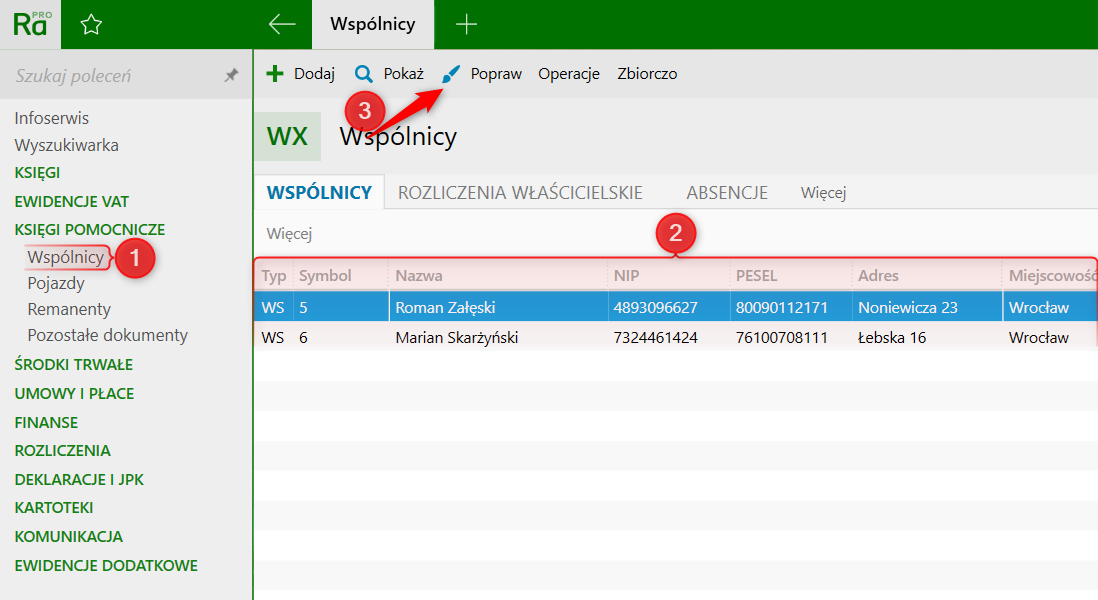Click NIP value 4893096627
This screenshot has width=1098, height=600.
click(x=655, y=307)
